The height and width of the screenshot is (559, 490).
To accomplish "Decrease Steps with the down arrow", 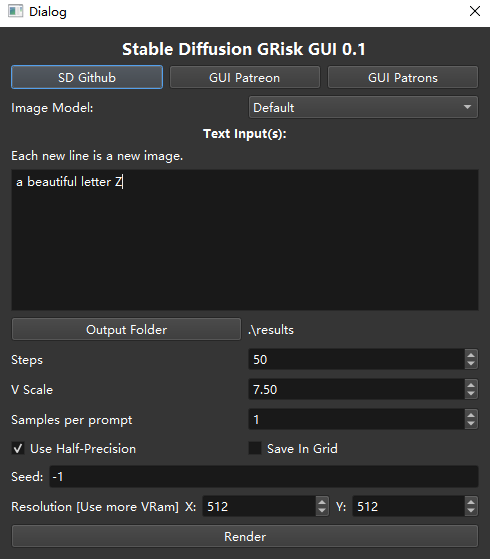I will [x=471, y=364].
